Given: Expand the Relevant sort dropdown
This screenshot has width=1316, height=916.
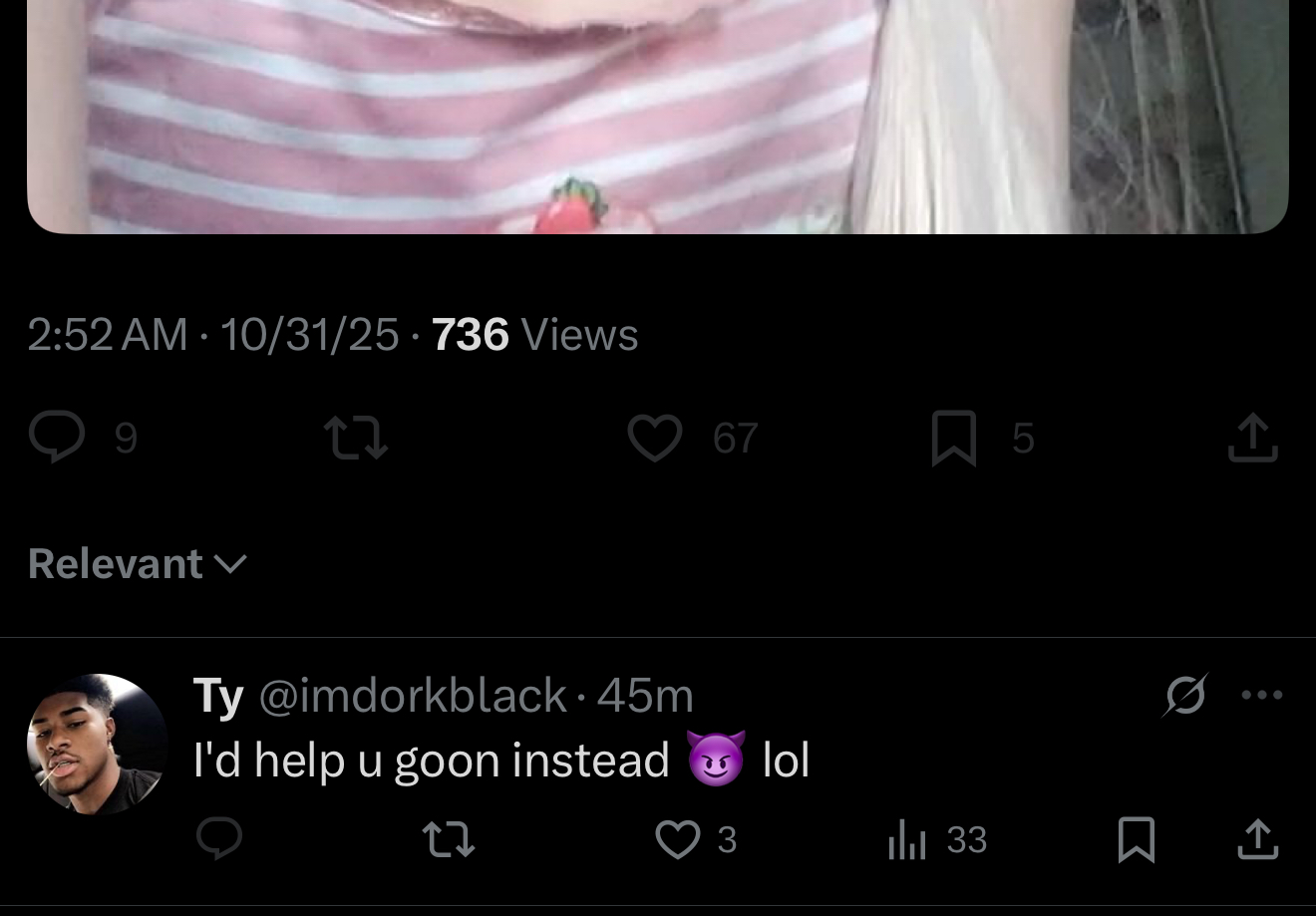Looking at the screenshot, I should 138,564.
